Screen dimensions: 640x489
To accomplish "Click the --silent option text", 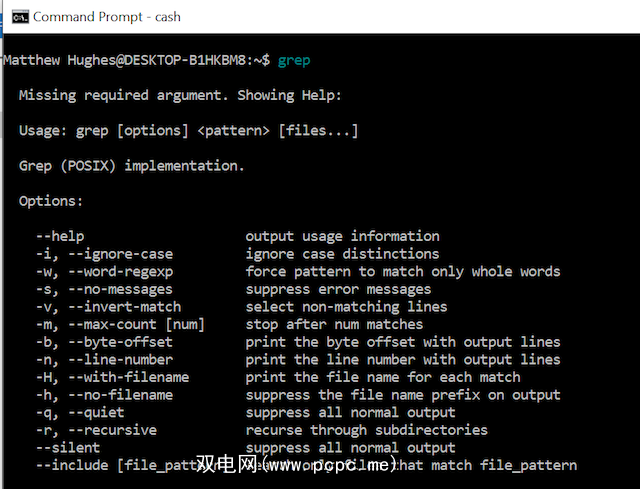I will tap(68, 447).
